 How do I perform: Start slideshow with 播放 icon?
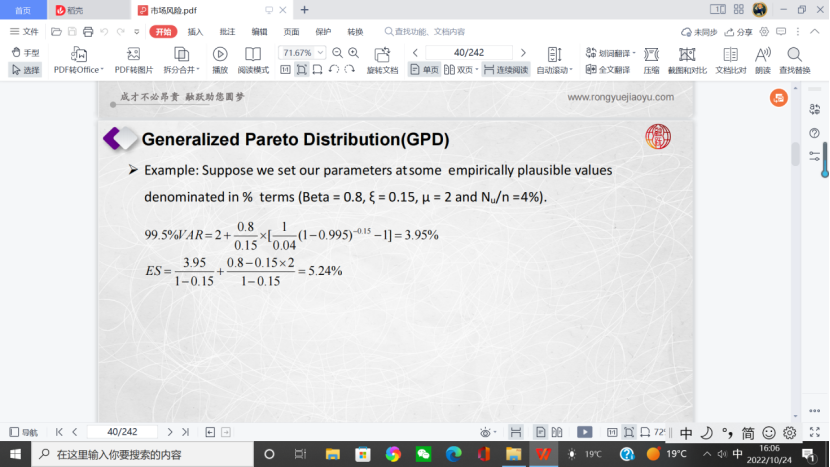(220, 54)
